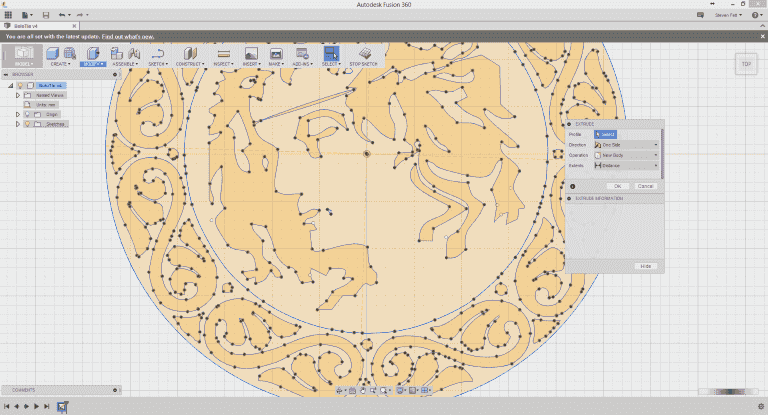Open the timeline settings gear
768x415 pixels.
761,406
